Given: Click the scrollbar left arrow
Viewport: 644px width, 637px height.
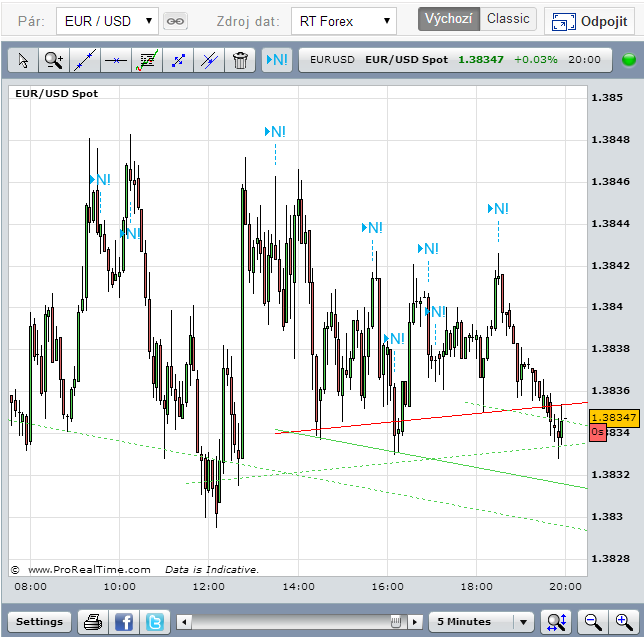Looking at the screenshot, I should pos(184,622).
